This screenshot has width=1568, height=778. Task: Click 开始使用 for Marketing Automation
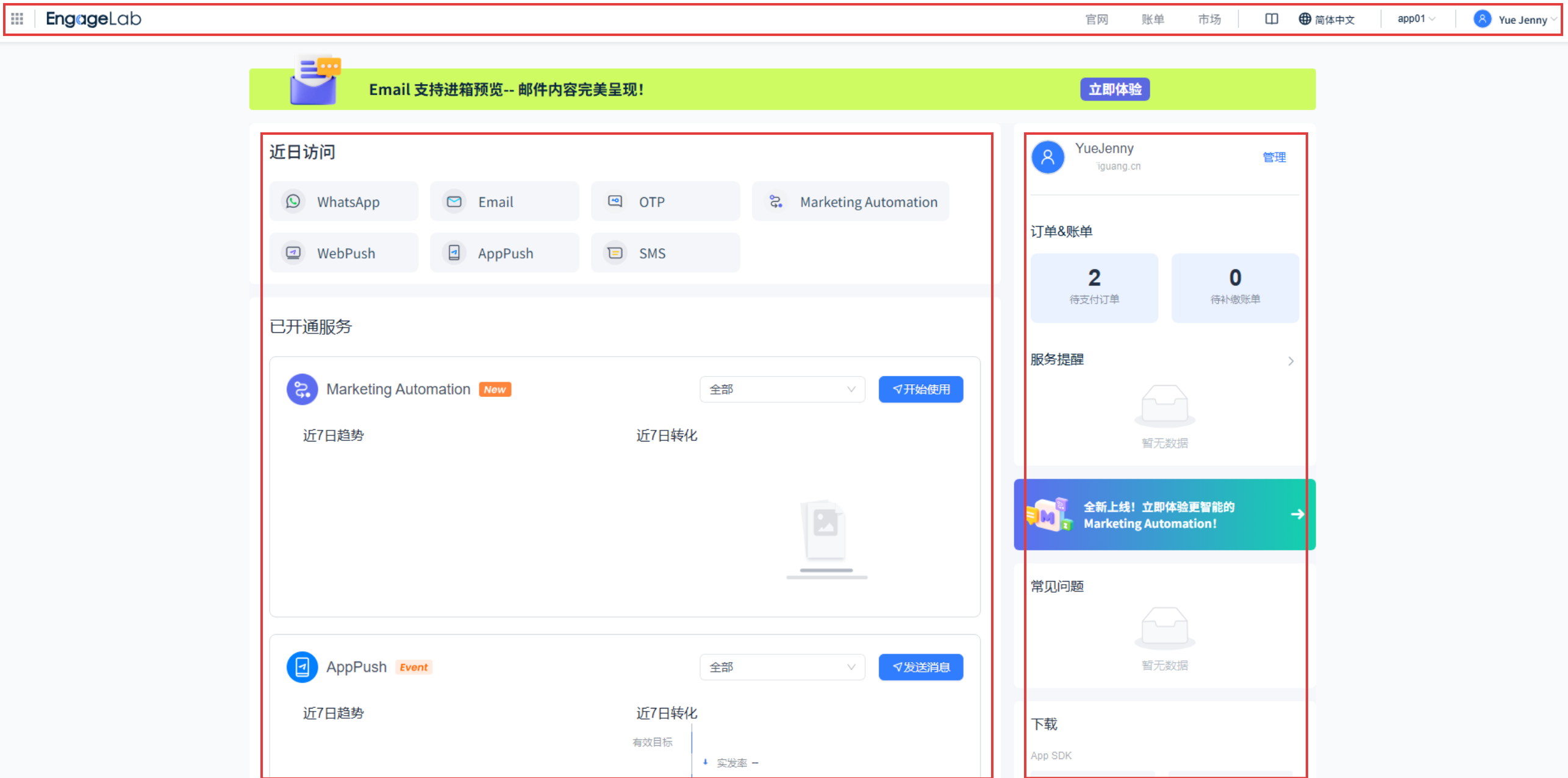921,390
